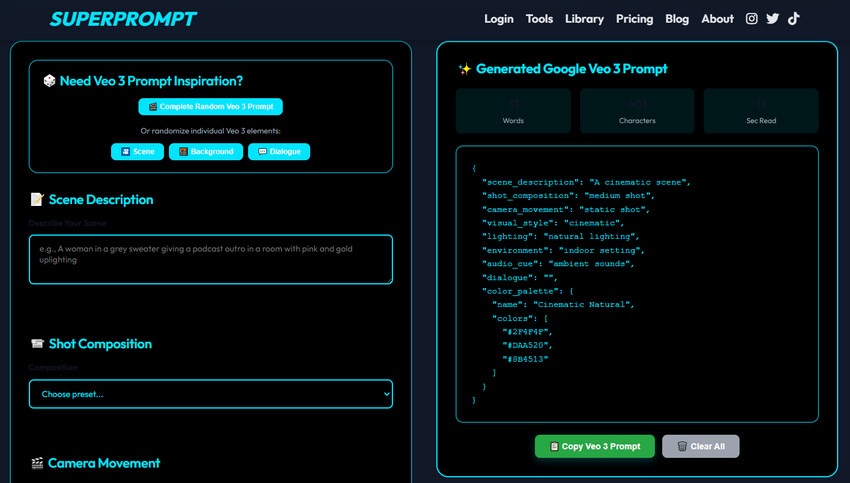
Task: Open the Tools menu
Action: pos(539,19)
